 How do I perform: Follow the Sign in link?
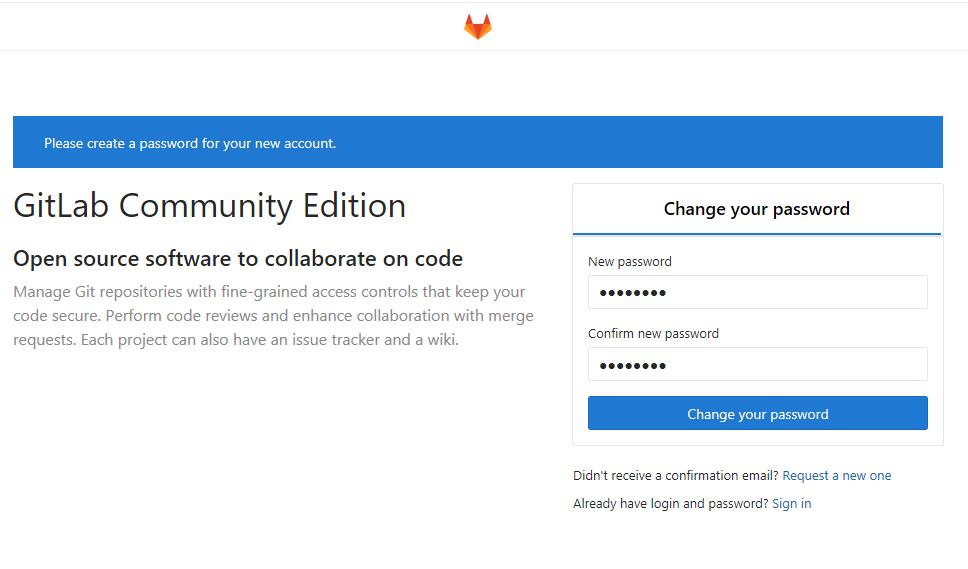coord(791,504)
